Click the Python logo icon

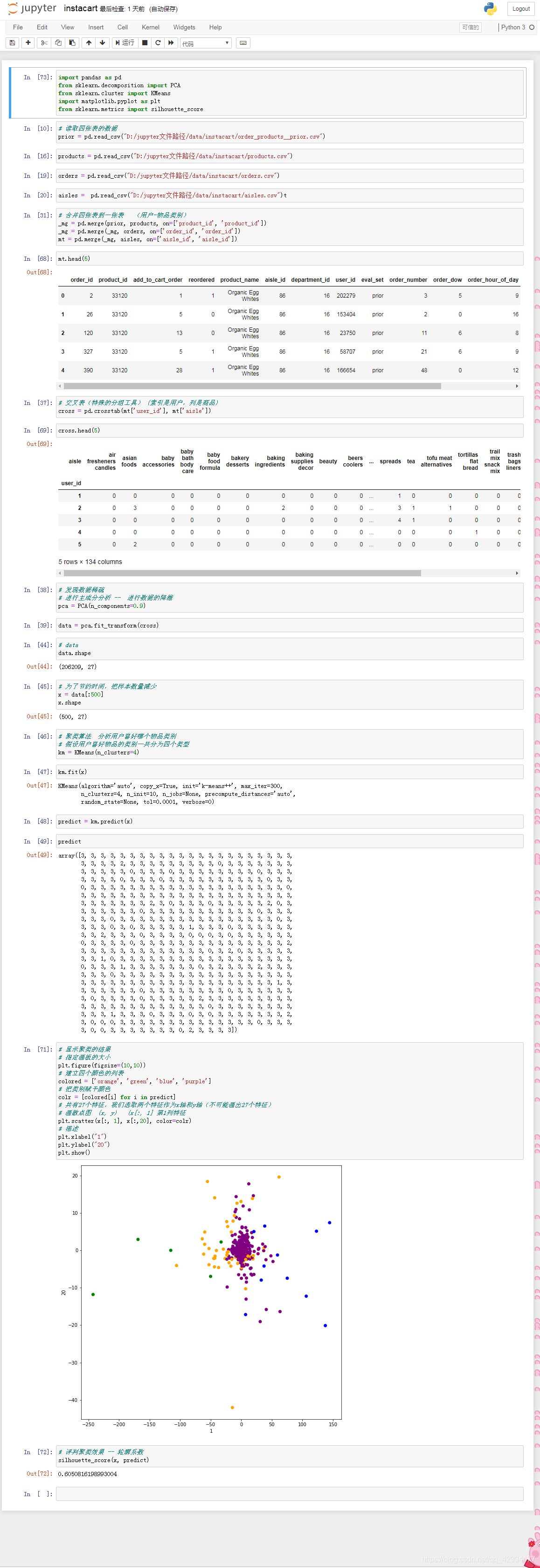tap(490, 8)
